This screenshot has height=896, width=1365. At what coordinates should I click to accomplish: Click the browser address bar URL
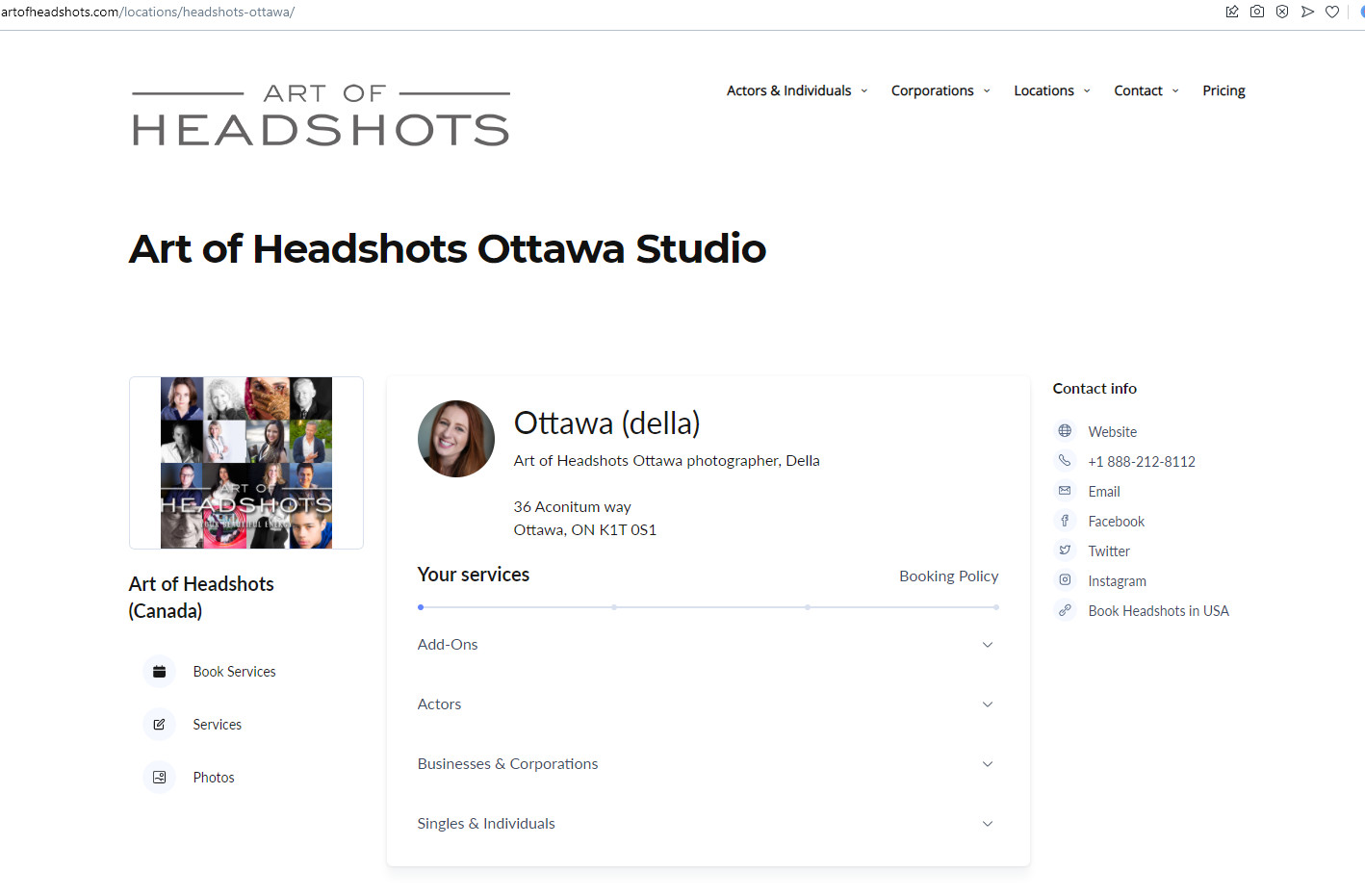tap(147, 13)
